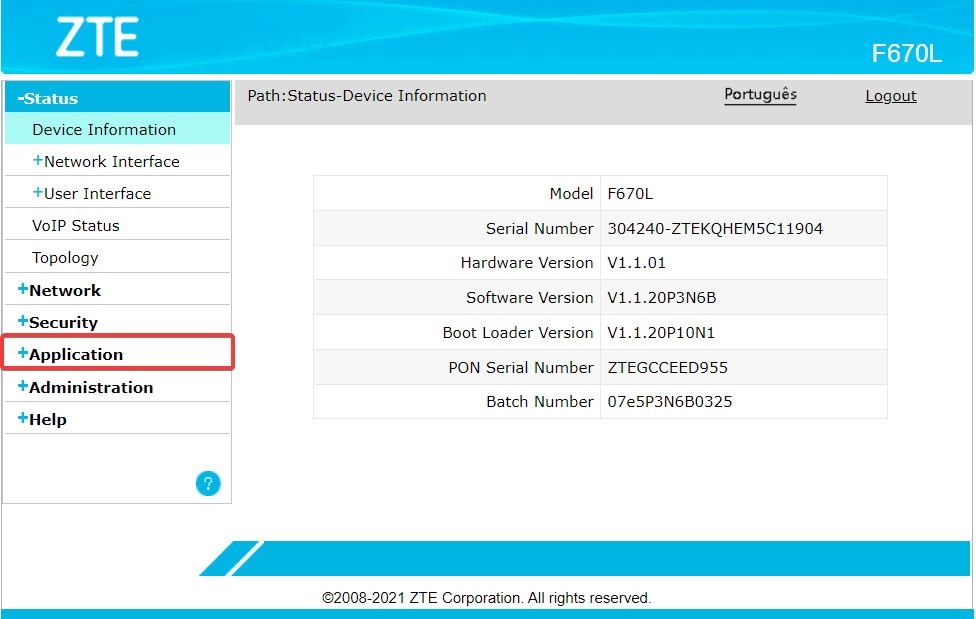Click the Serial Number value

[715, 229]
